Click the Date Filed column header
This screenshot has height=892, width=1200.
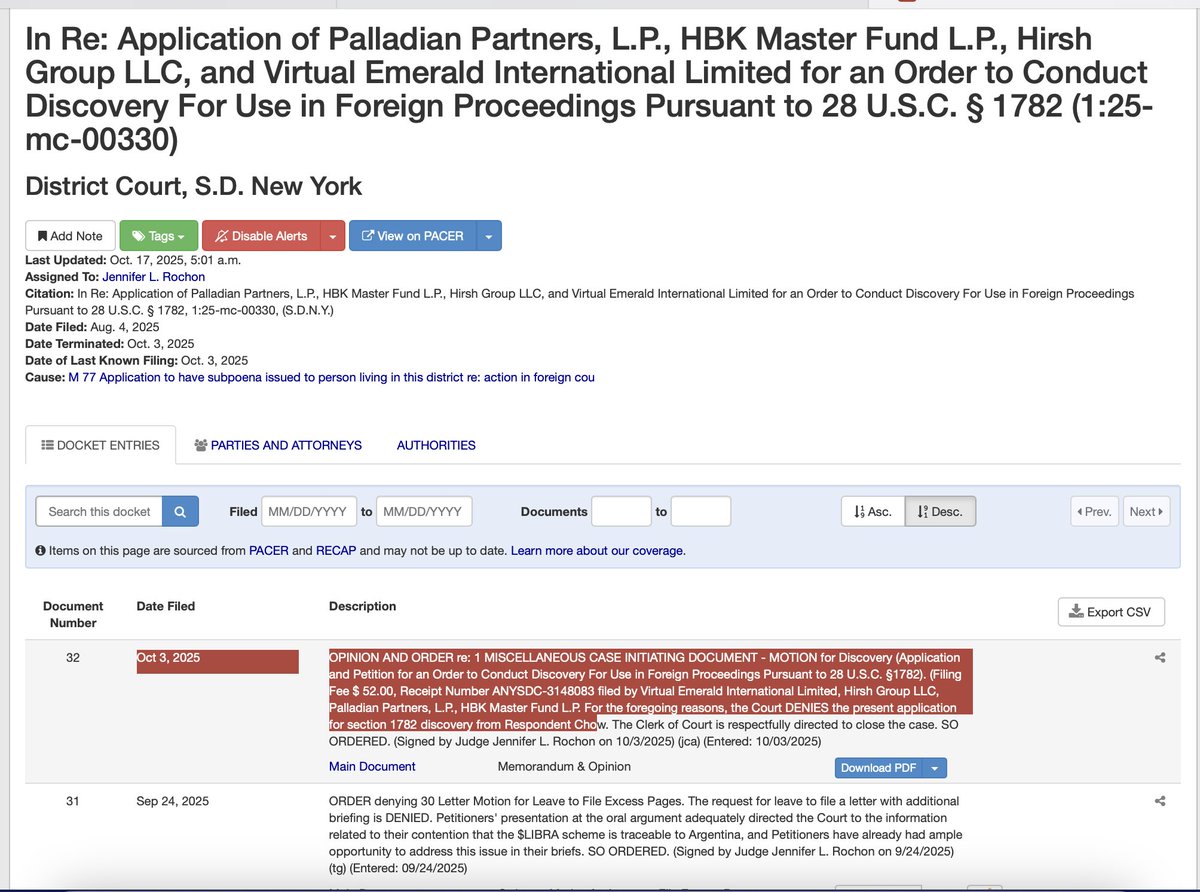pos(166,606)
